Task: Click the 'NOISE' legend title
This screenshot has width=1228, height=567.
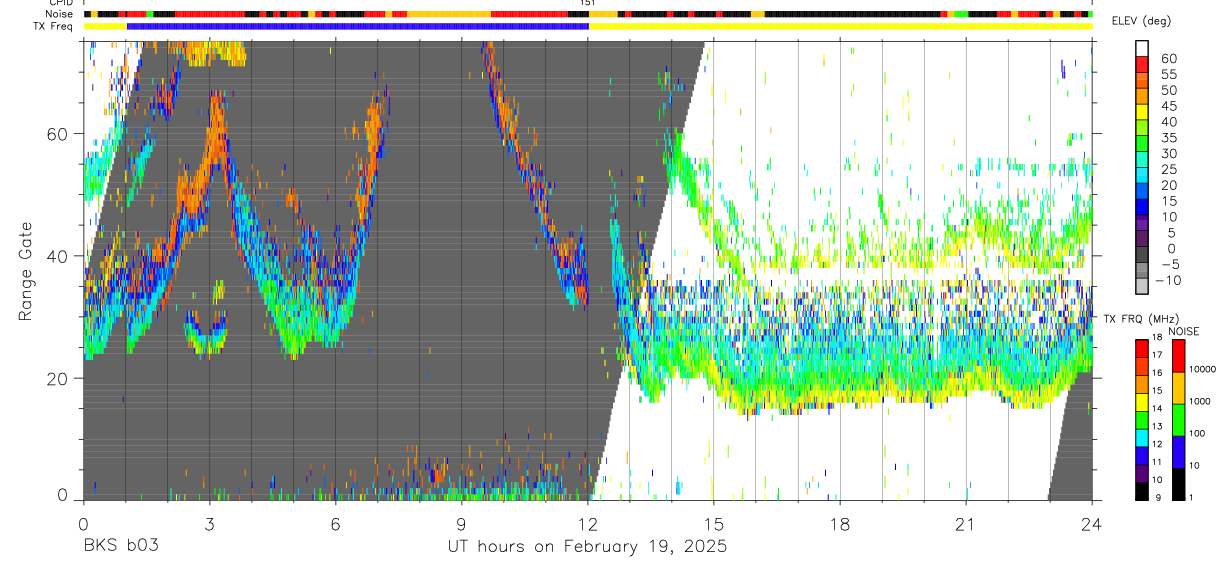Action: click(1183, 331)
